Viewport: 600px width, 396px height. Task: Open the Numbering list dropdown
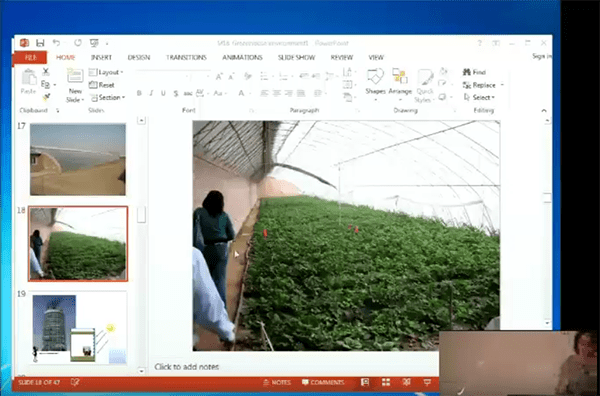285,77
